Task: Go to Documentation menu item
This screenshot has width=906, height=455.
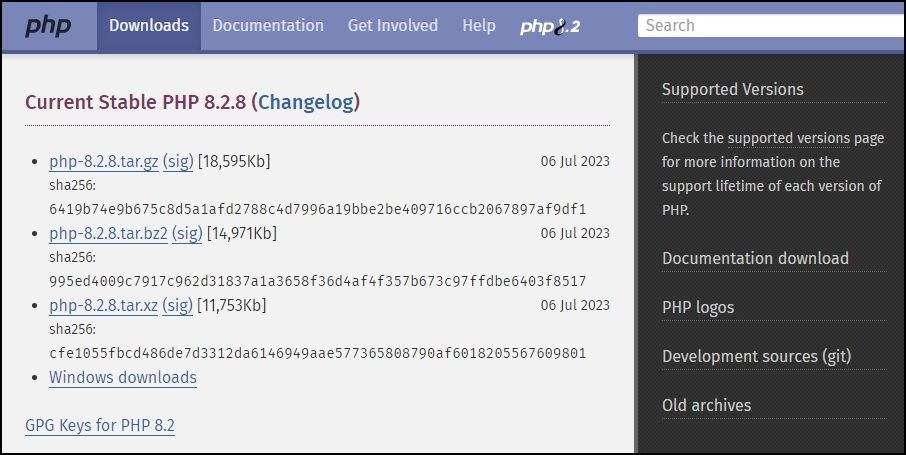Action: click(268, 25)
